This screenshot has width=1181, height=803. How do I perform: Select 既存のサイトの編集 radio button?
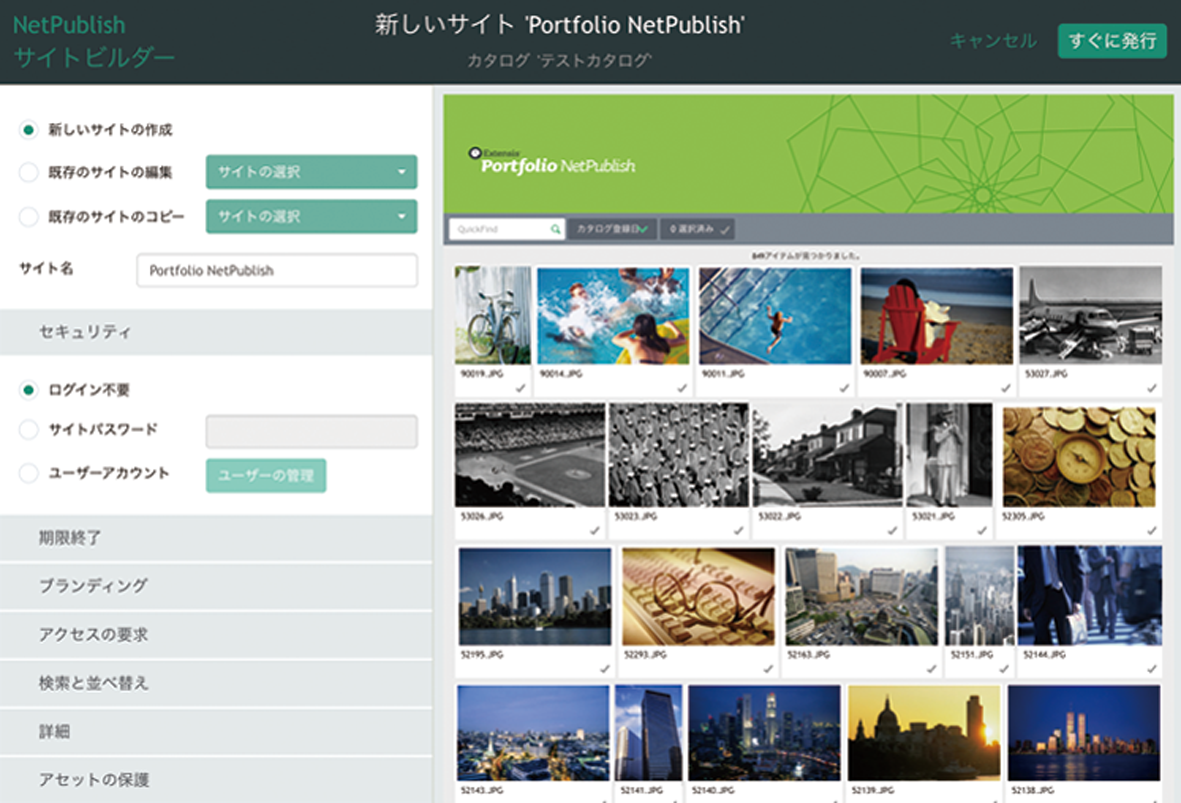(29, 173)
